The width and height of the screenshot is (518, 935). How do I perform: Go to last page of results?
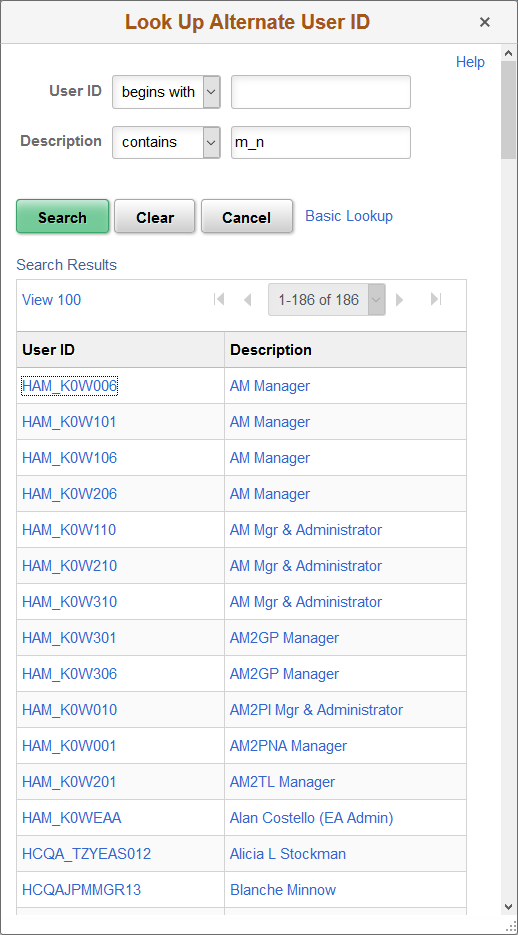436,299
